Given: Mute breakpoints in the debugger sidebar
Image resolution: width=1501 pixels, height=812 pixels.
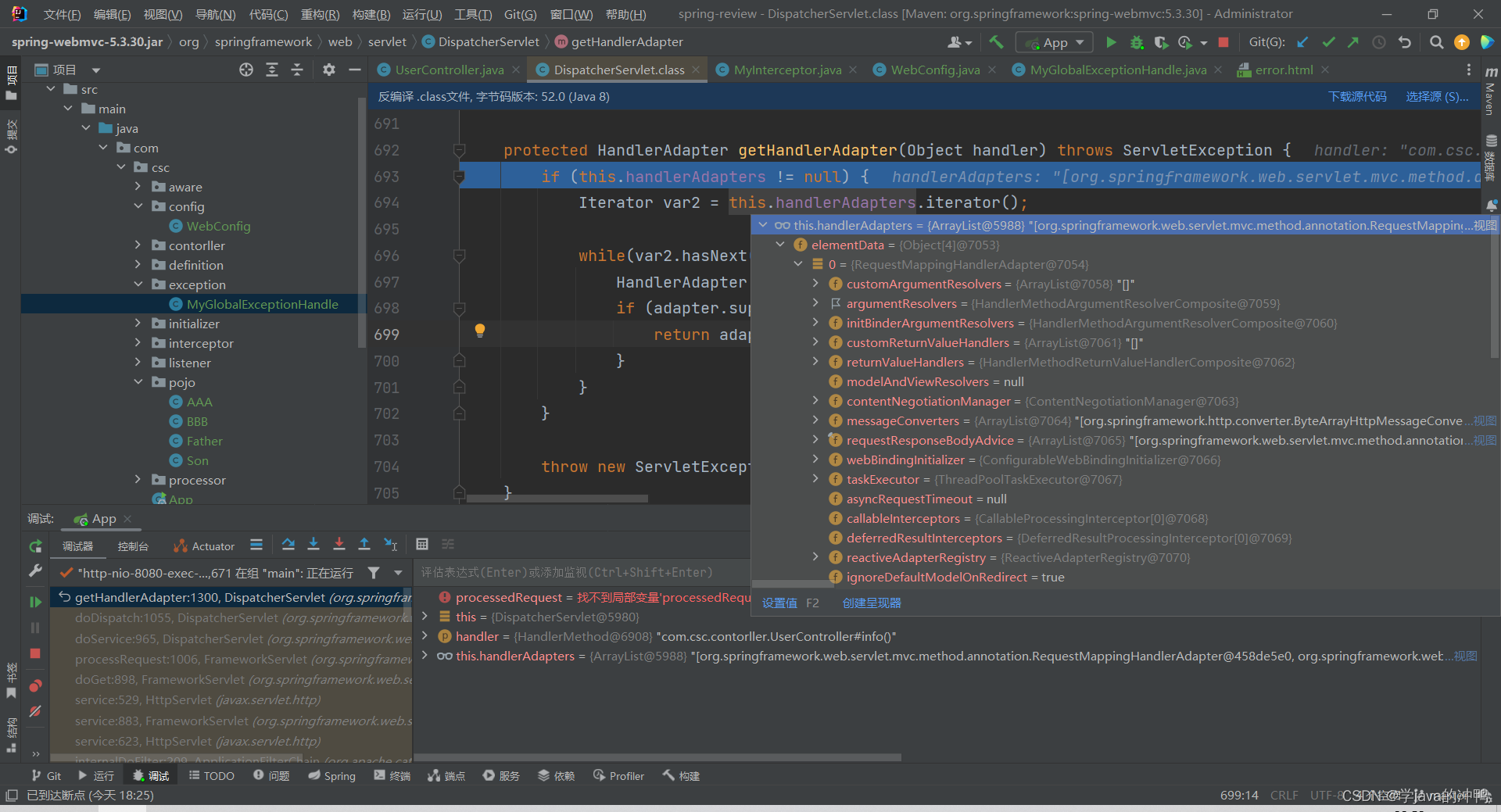Looking at the screenshot, I should click(35, 711).
